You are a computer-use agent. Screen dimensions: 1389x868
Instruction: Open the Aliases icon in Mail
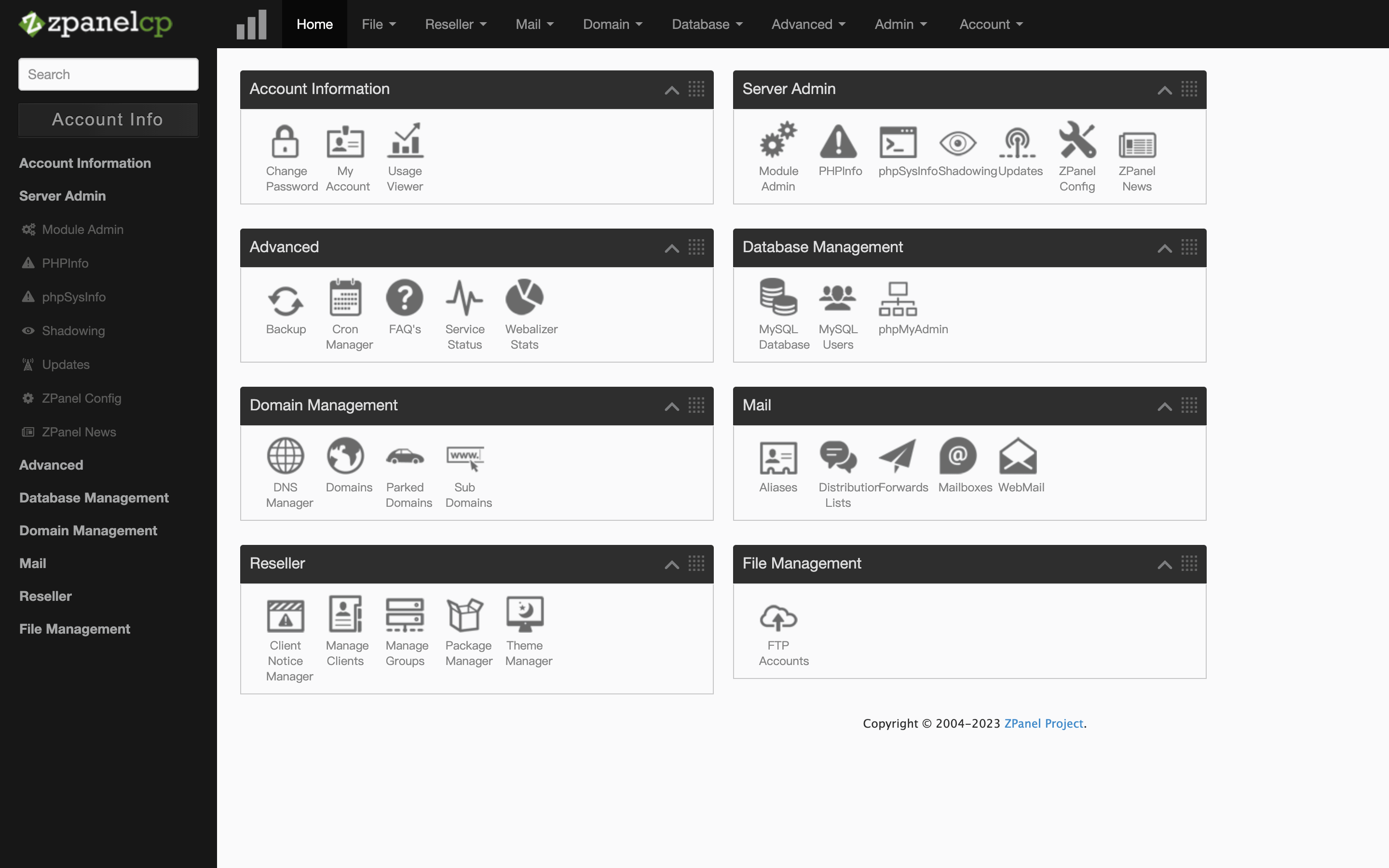coord(778,458)
